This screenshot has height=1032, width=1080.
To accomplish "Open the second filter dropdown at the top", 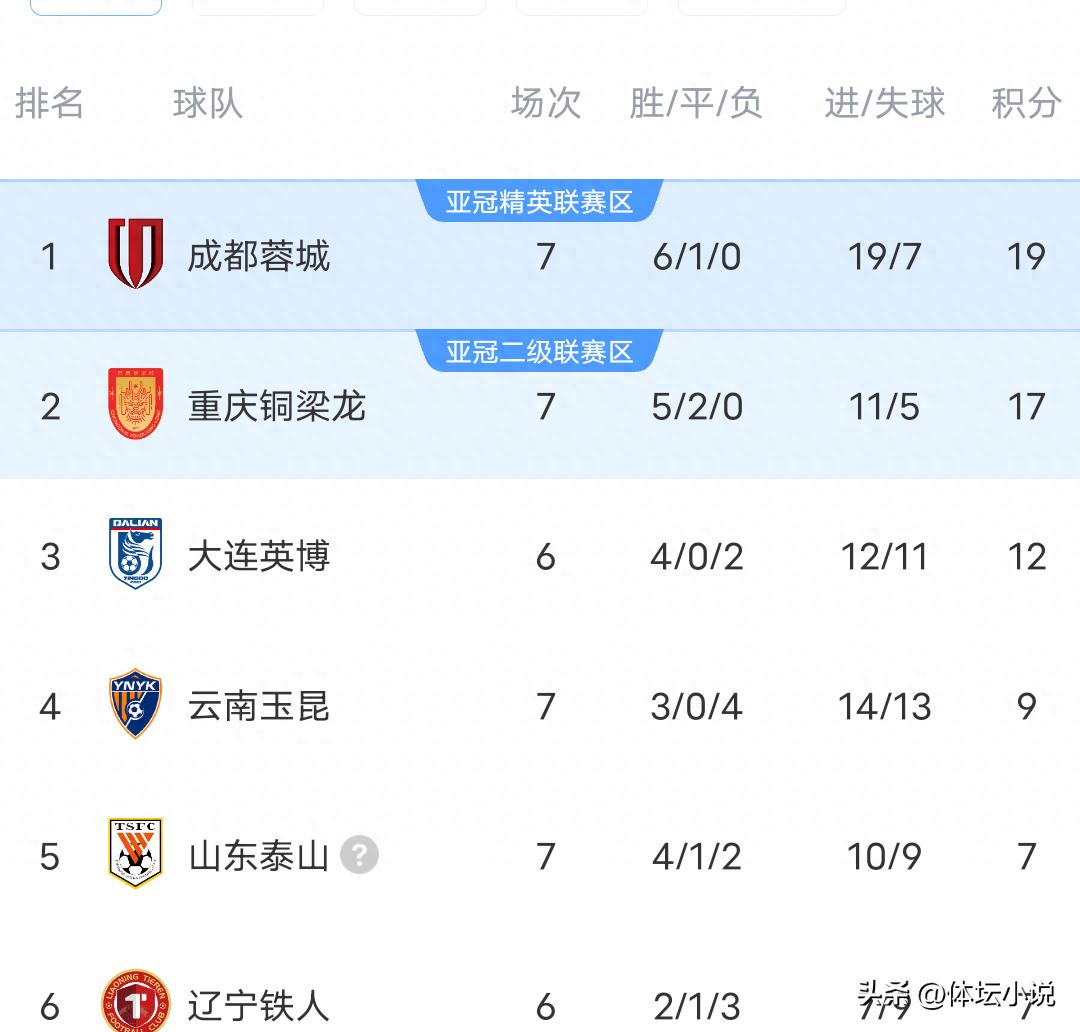I will pos(257,4).
